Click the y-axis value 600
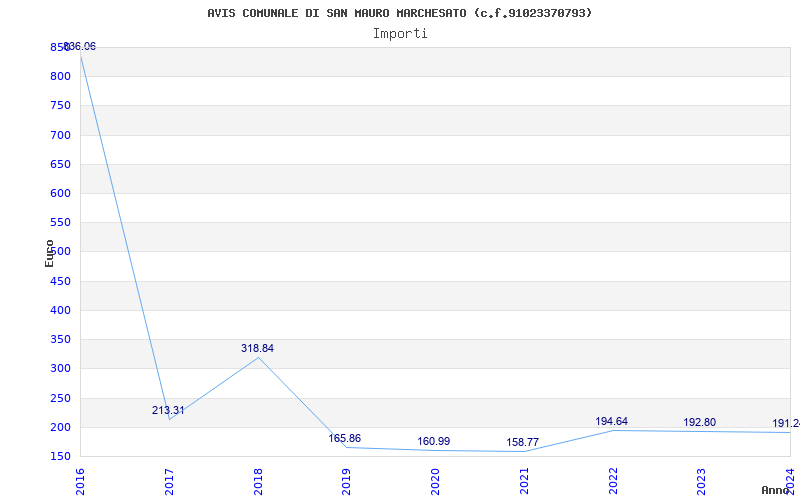This screenshot has height=500, width=800. (60, 193)
